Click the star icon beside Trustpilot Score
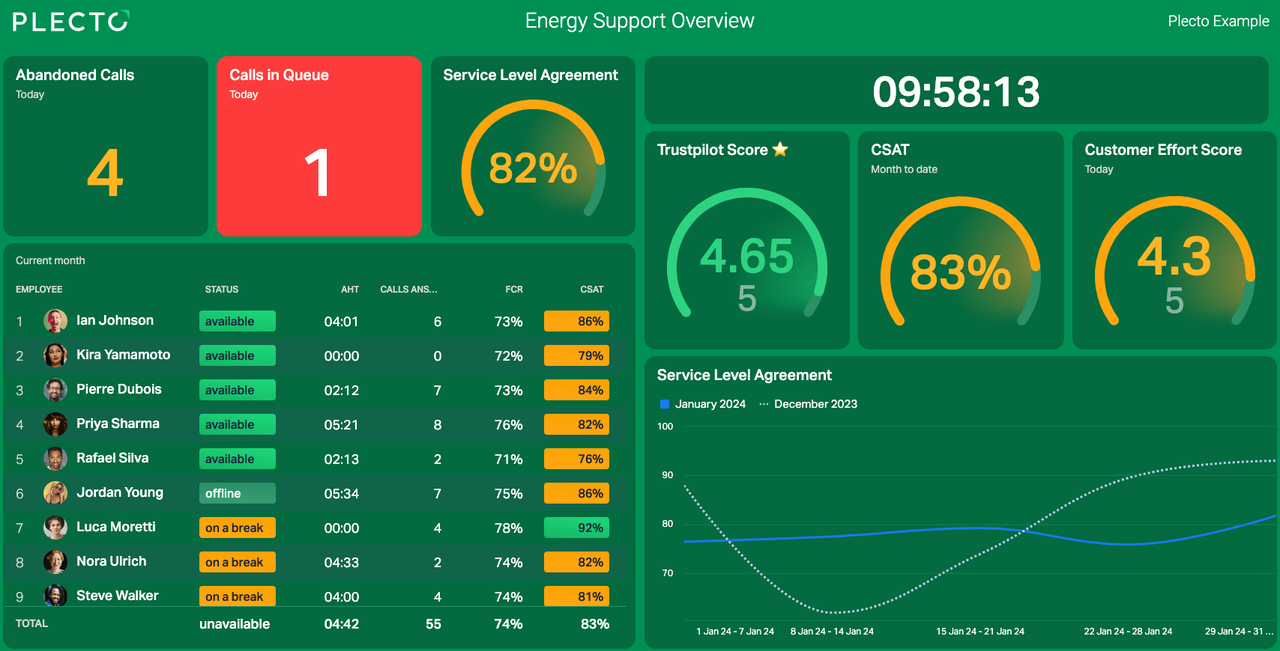Viewport: 1280px width, 651px height. coord(779,149)
